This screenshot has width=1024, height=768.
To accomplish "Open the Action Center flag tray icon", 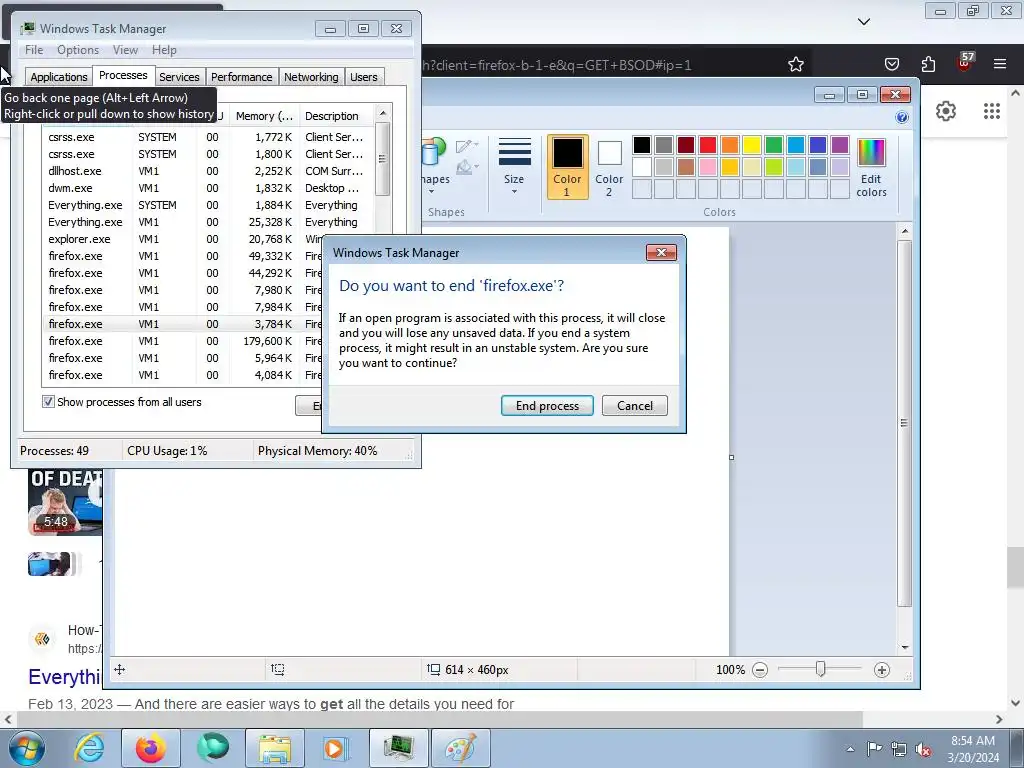I will pyautogui.click(x=874, y=748).
